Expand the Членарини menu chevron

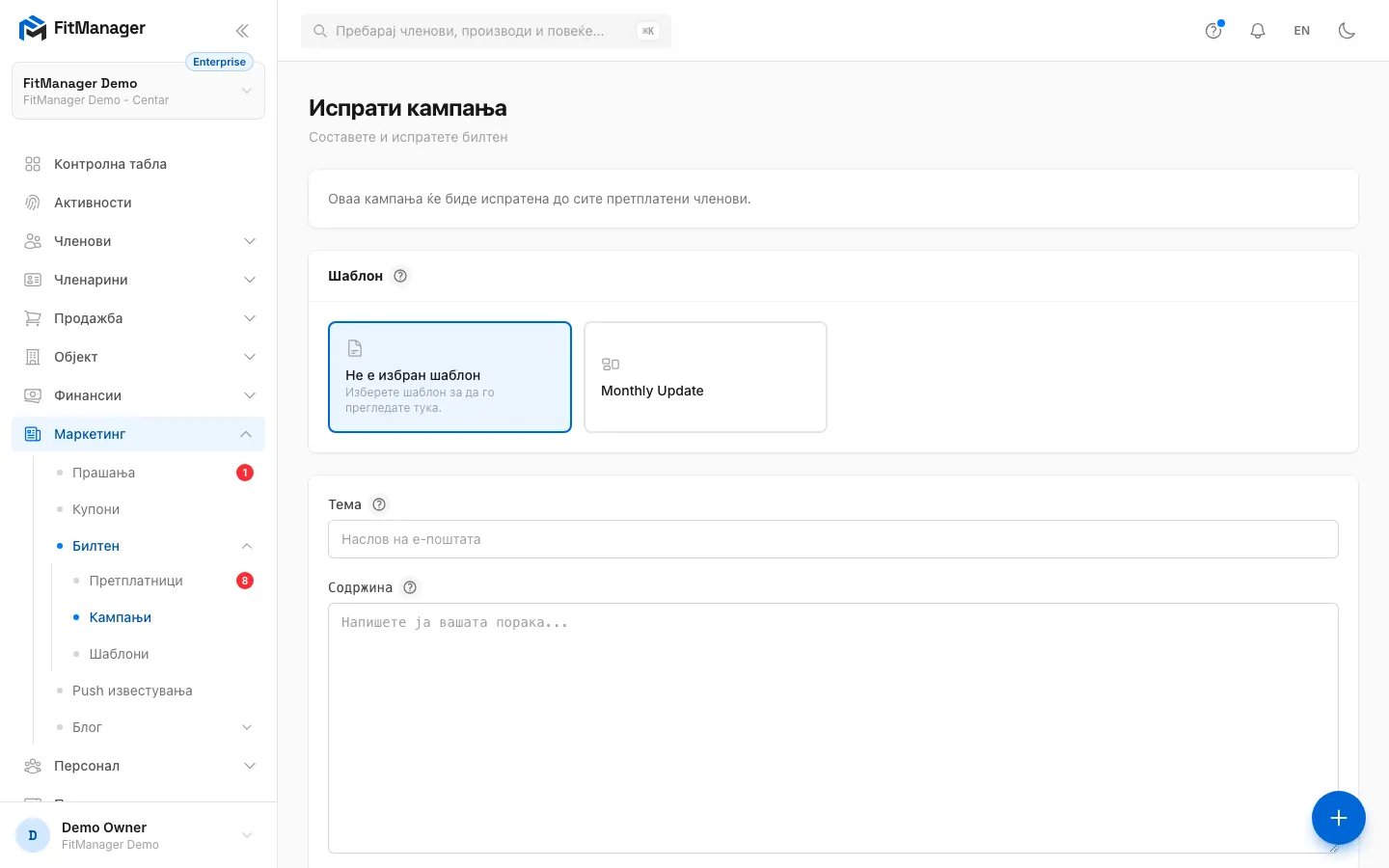tap(250, 280)
